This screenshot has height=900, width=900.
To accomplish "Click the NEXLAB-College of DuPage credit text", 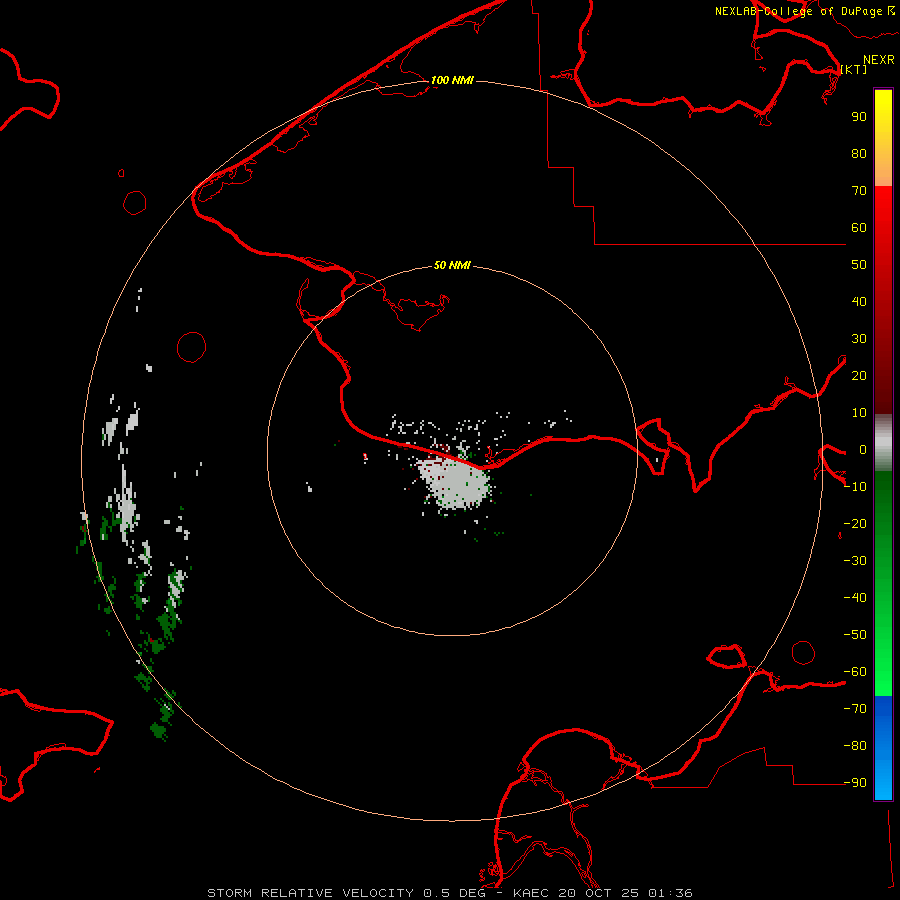I will (x=804, y=11).
